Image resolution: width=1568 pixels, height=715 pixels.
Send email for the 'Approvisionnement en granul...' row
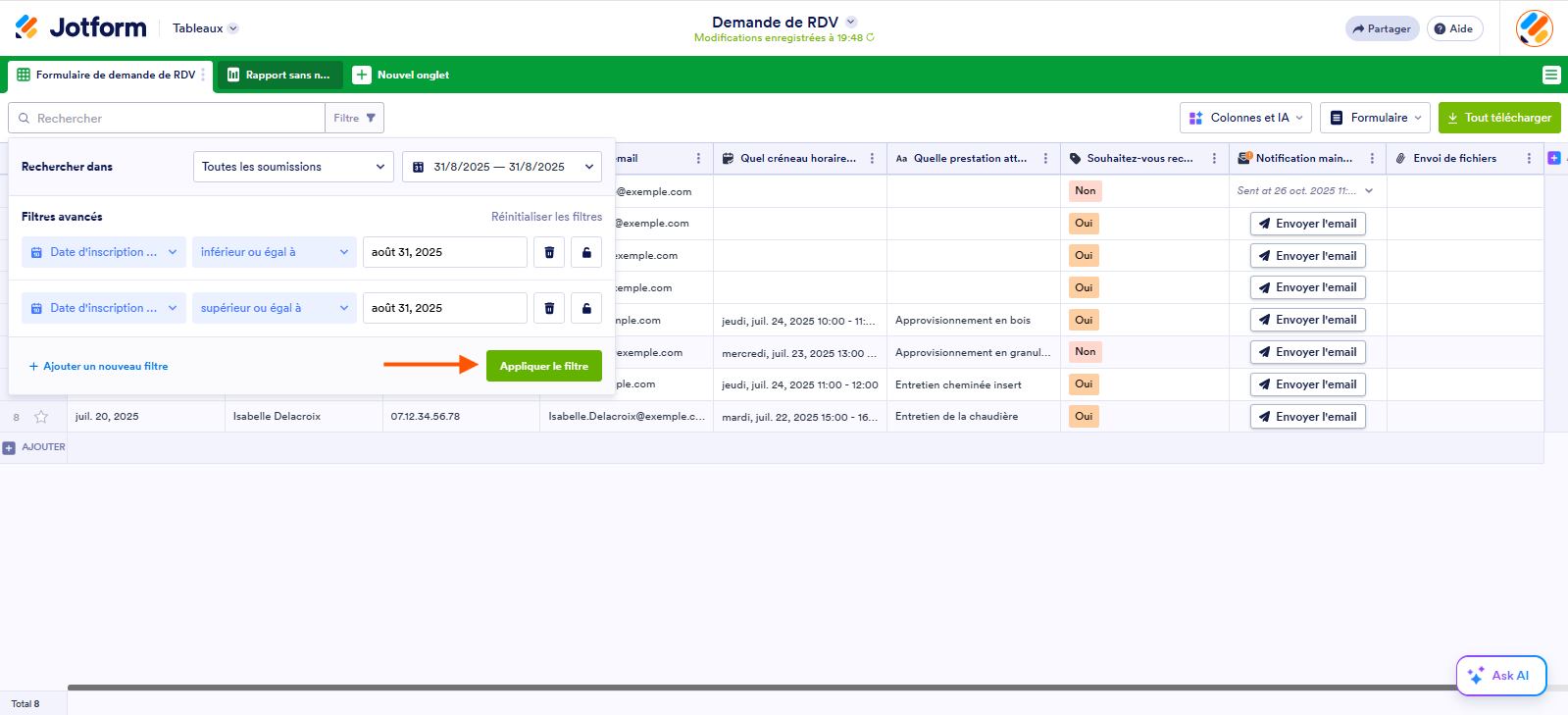(x=1308, y=352)
